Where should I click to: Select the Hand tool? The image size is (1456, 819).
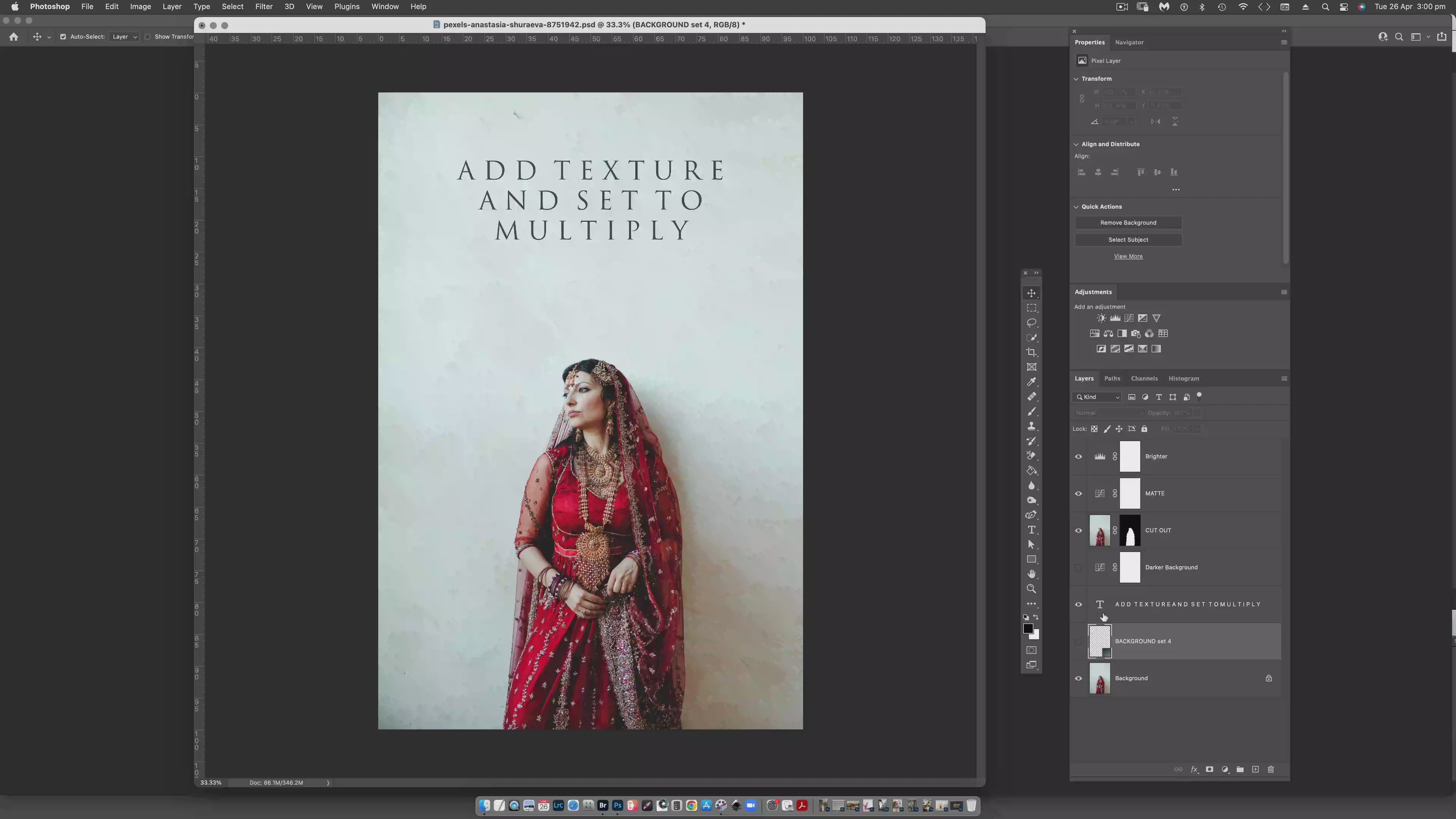tap(1031, 574)
